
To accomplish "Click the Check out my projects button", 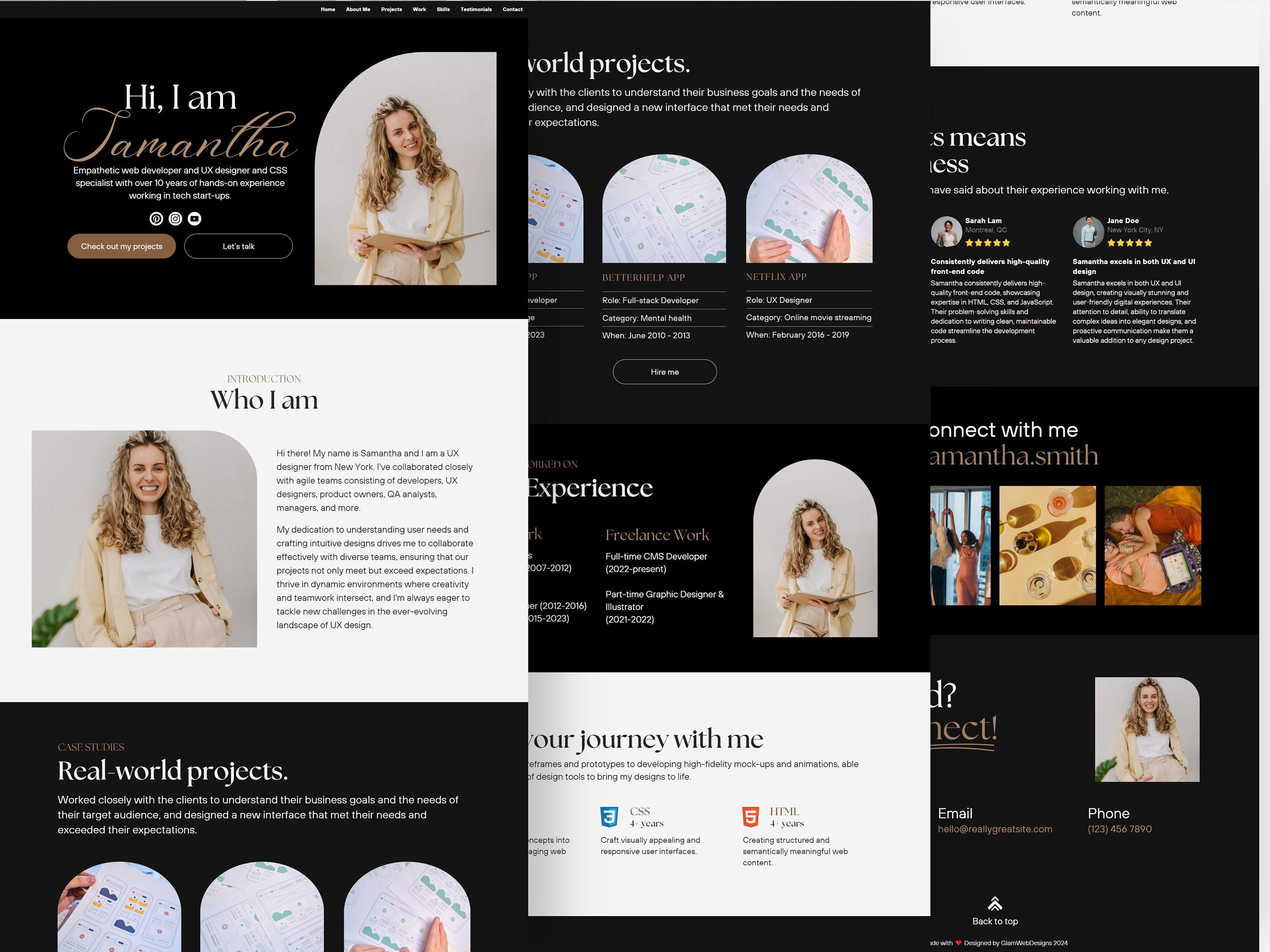I will [x=121, y=245].
